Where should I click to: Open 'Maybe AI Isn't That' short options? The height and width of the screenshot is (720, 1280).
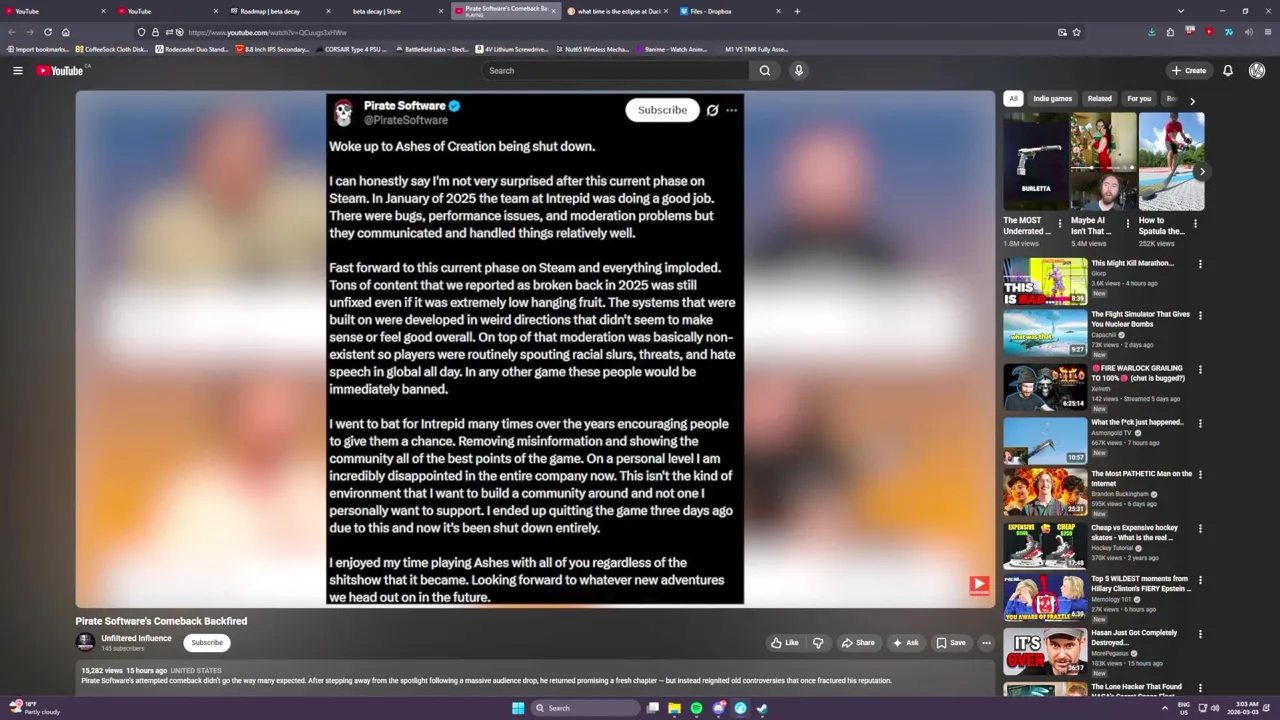click(x=1128, y=224)
